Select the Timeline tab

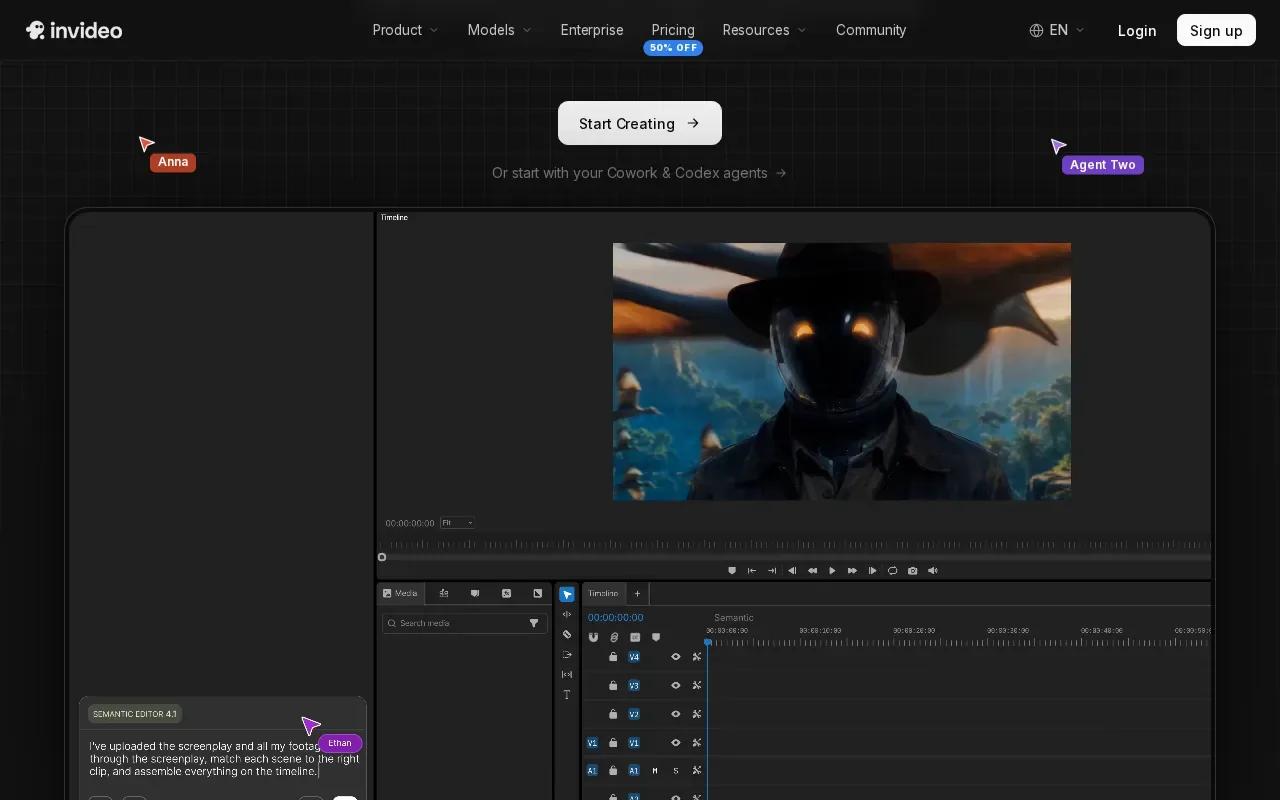603,593
